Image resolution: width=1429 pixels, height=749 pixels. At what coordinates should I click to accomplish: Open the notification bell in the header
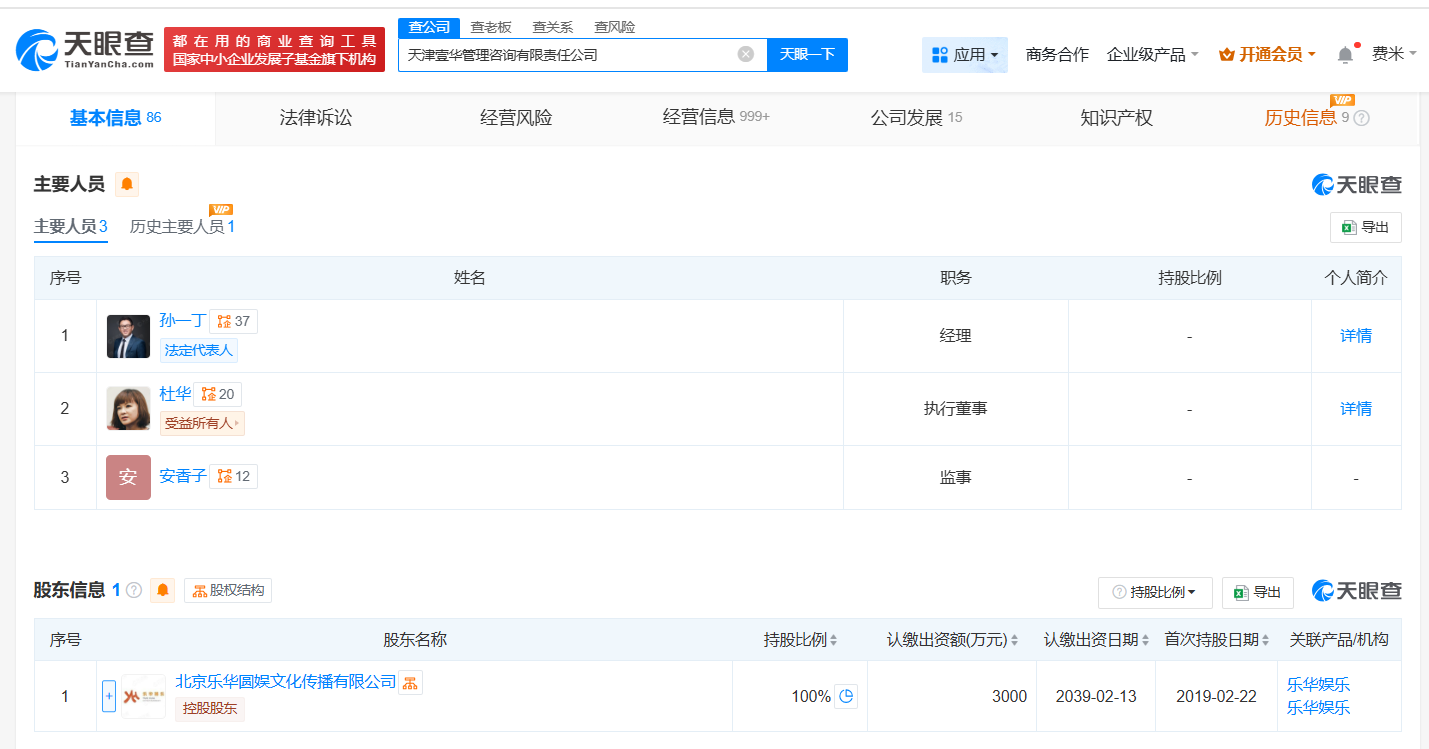1345,55
